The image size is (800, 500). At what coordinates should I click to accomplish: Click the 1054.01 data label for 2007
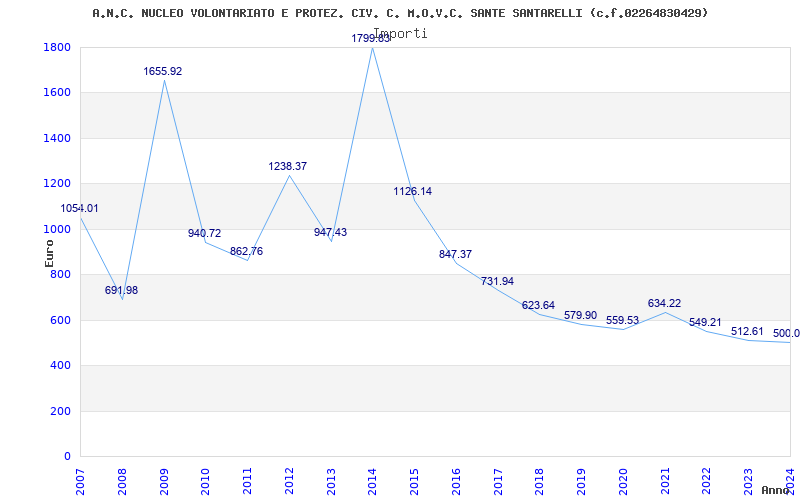point(80,209)
